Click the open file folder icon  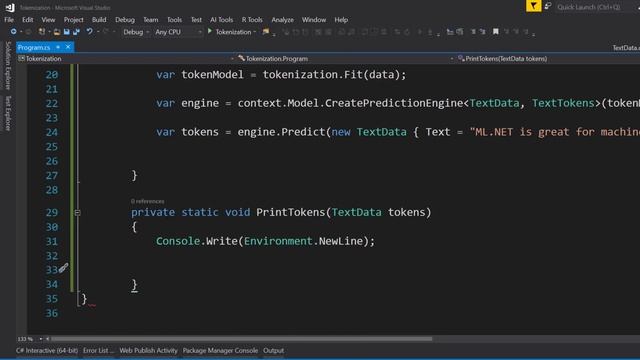57,31
